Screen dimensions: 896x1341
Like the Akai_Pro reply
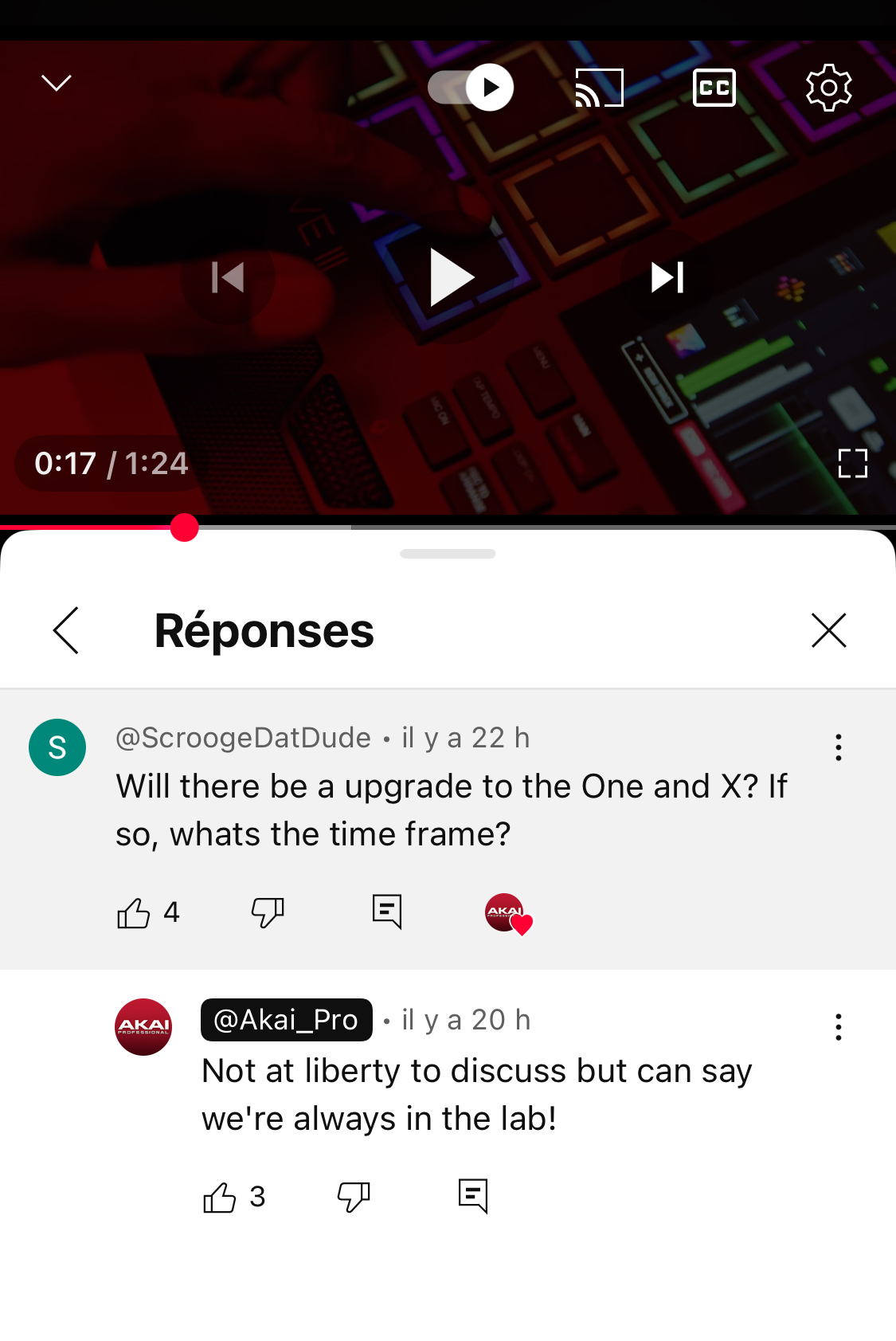tap(220, 1197)
